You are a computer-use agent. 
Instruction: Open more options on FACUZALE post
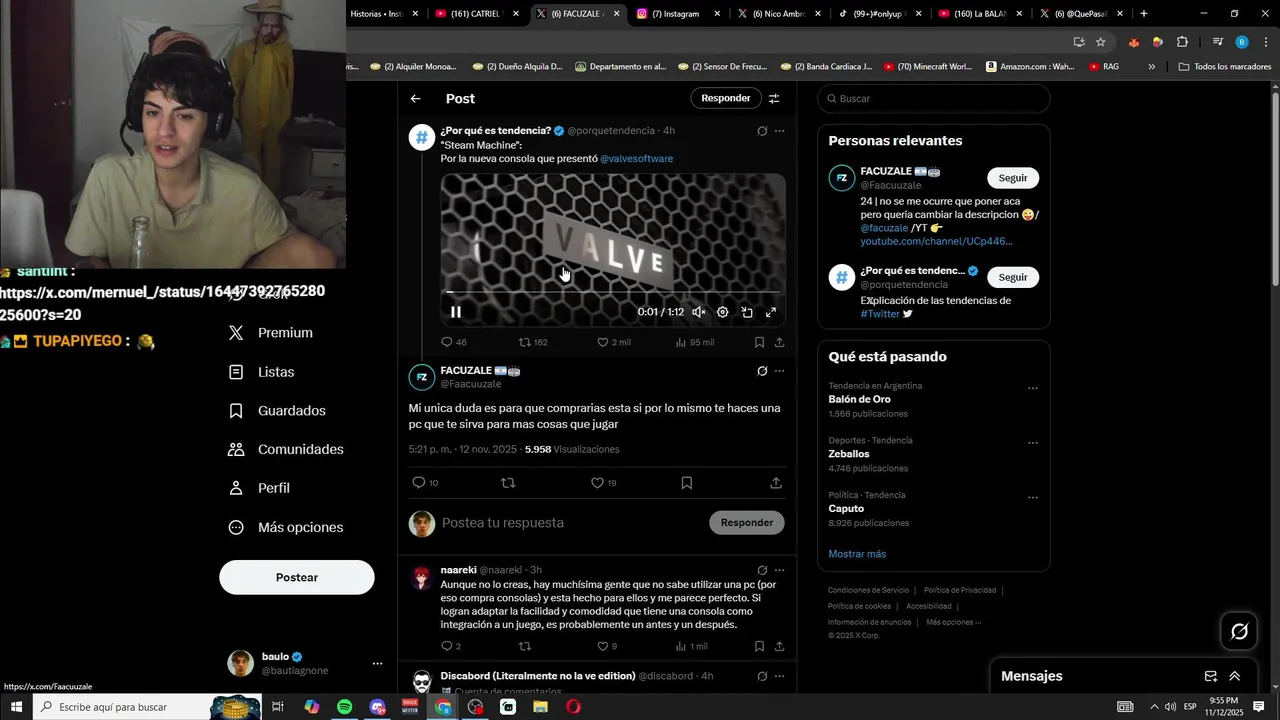[779, 371]
